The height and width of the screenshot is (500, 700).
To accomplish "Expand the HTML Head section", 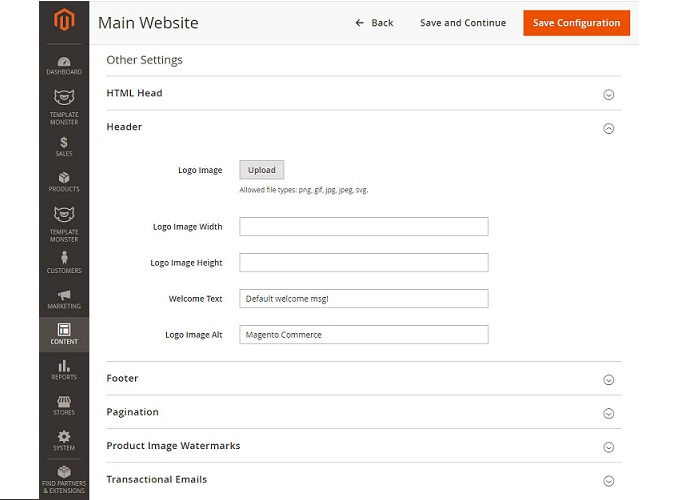I will (608, 94).
